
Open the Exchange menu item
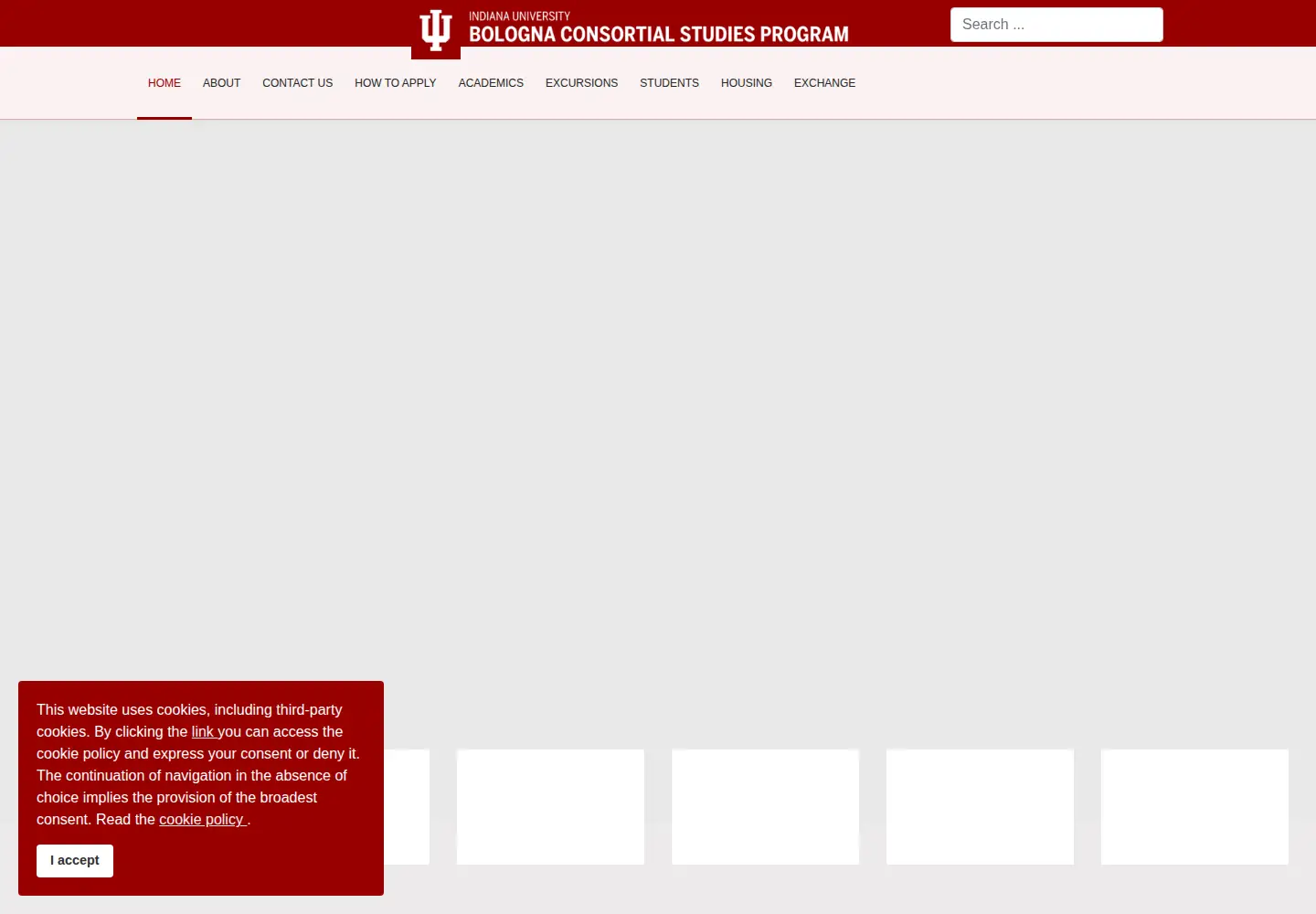tap(824, 83)
